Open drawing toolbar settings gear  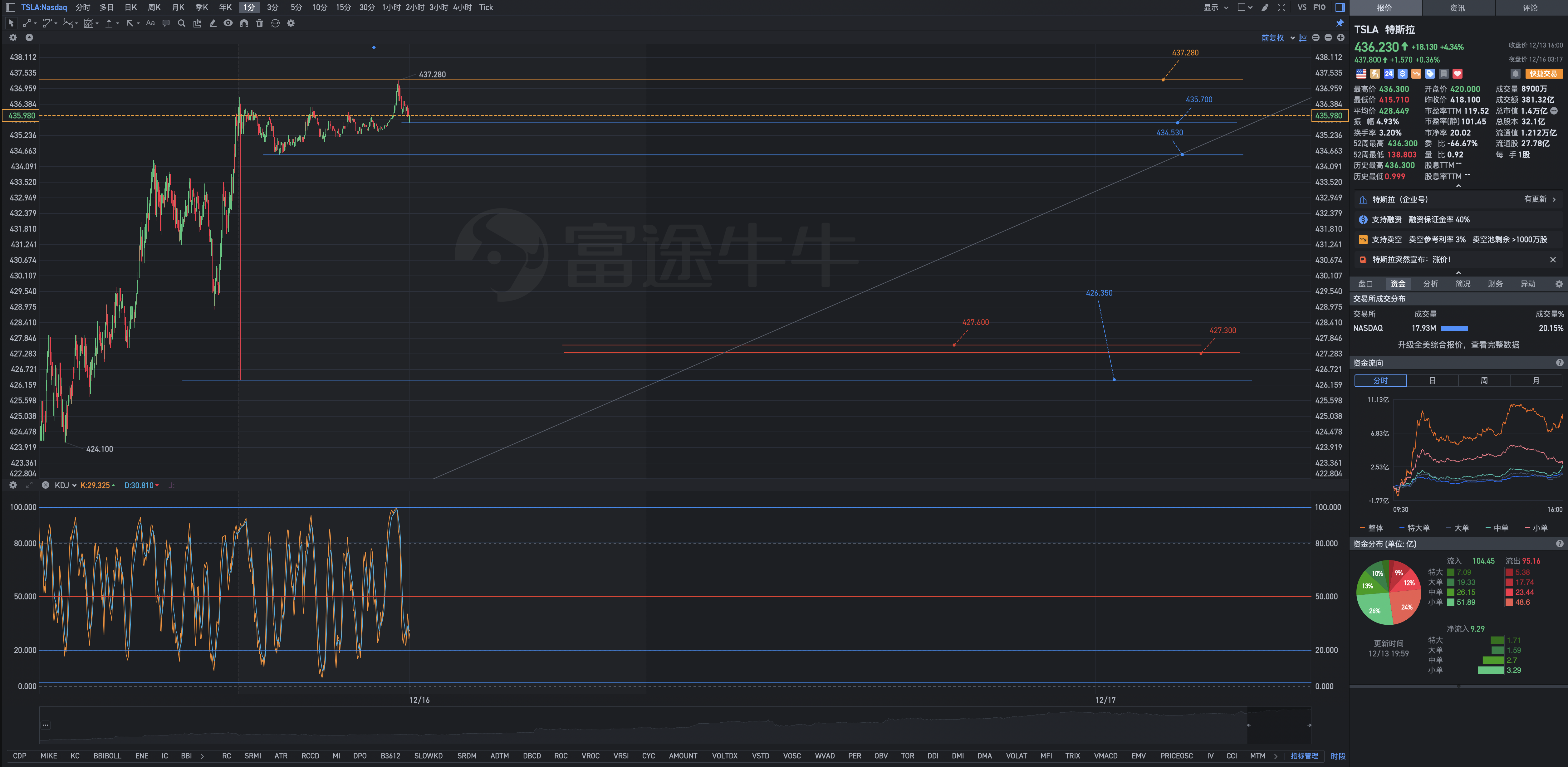[291, 23]
